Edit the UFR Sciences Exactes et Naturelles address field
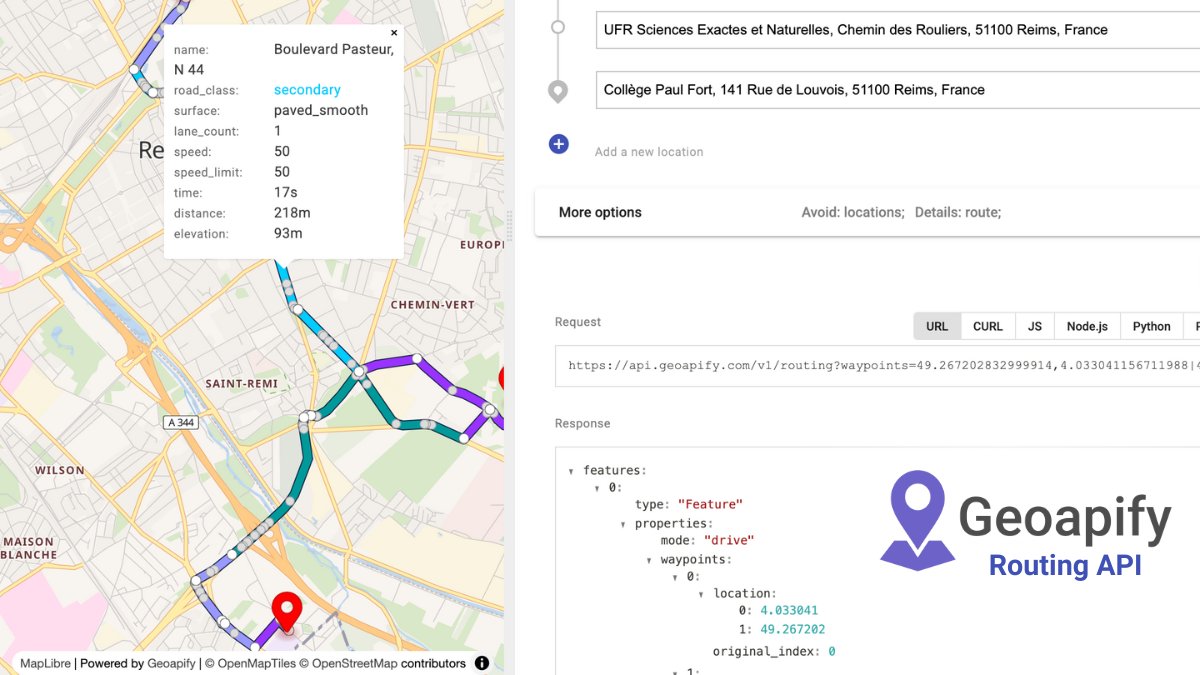The height and width of the screenshot is (675, 1200). [897, 30]
